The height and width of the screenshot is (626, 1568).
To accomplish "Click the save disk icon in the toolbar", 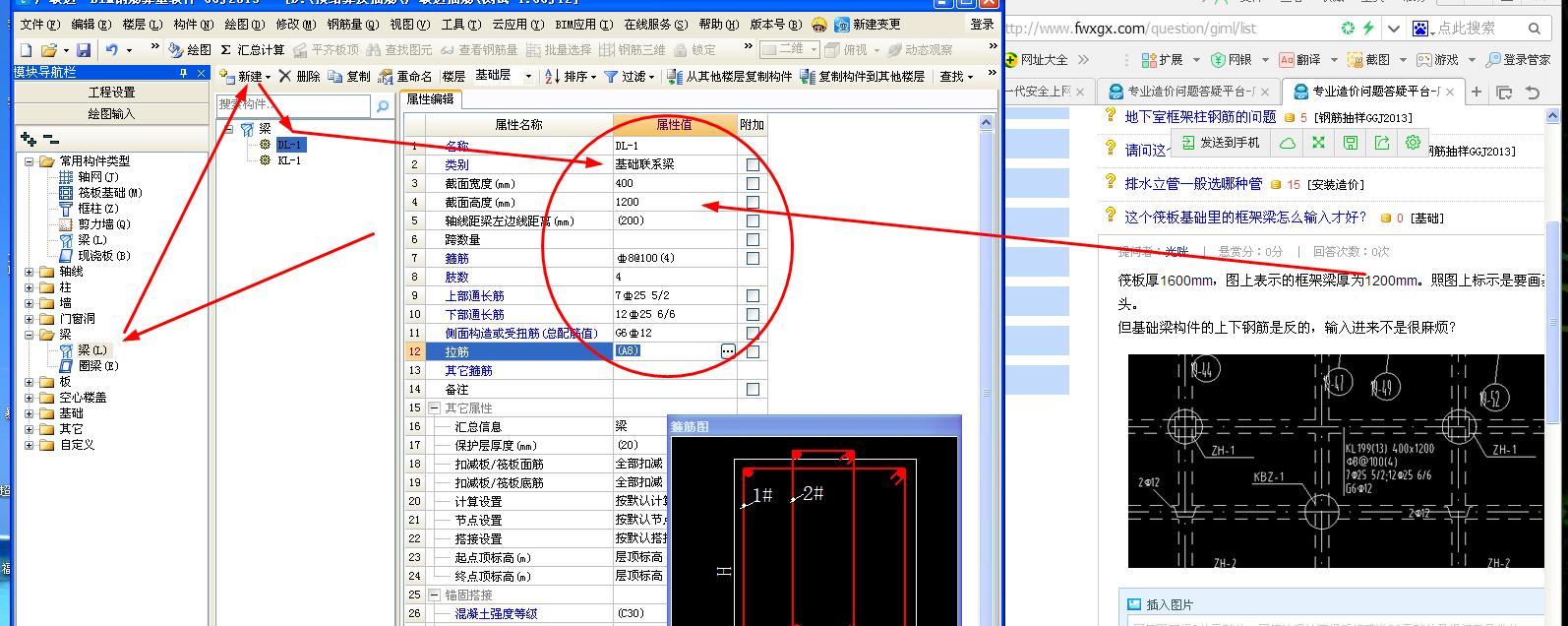I will point(84,49).
